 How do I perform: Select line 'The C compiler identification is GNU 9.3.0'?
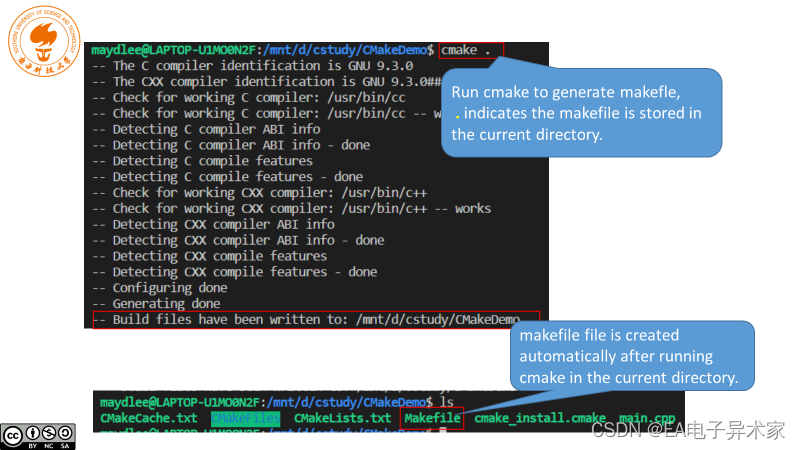pyautogui.click(x=253, y=66)
